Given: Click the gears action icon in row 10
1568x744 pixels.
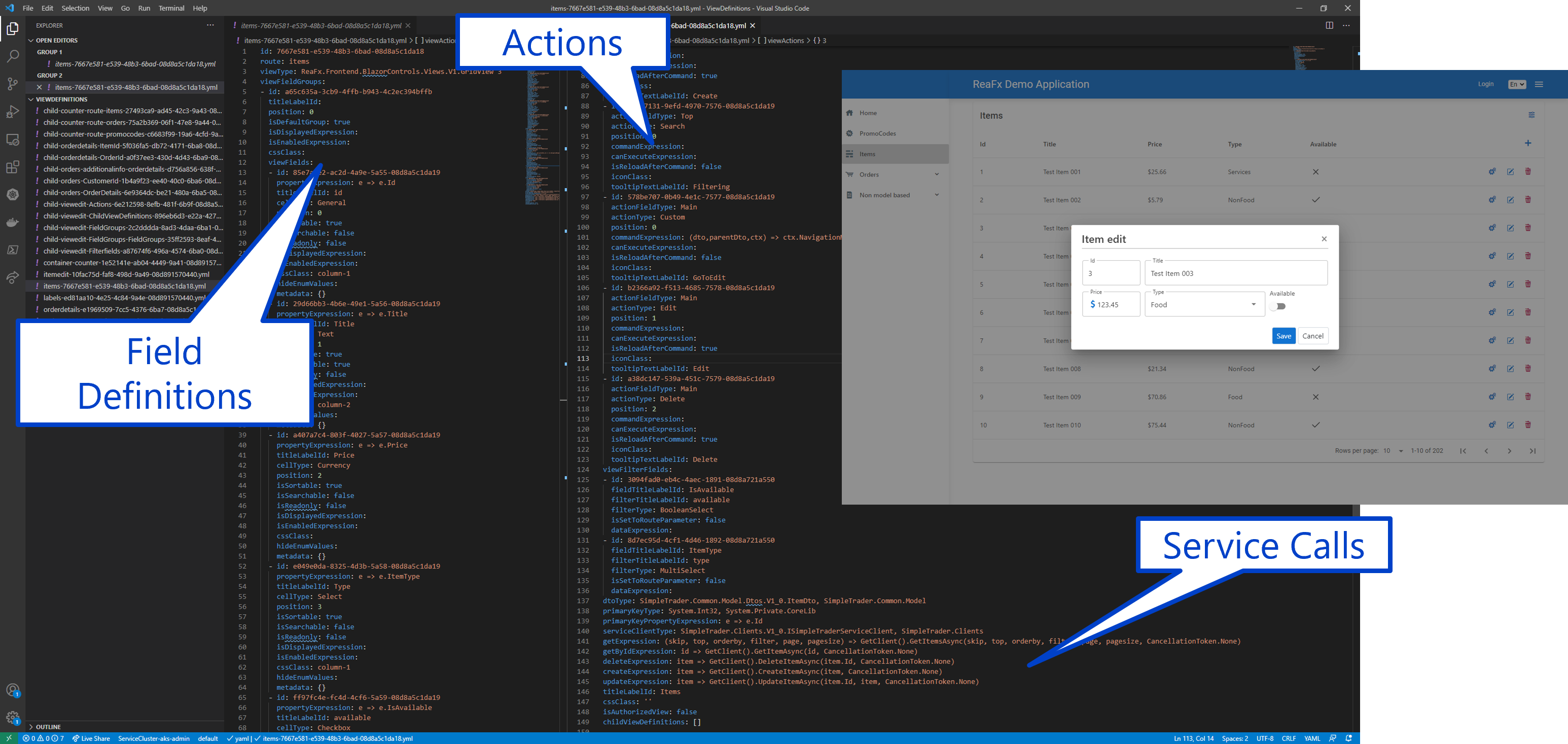Looking at the screenshot, I should point(1492,425).
